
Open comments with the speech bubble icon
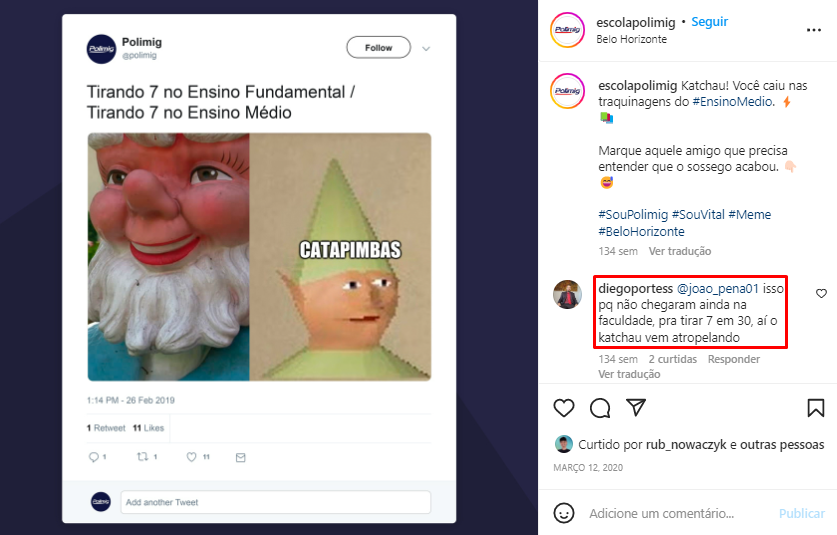(x=600, y=408)
